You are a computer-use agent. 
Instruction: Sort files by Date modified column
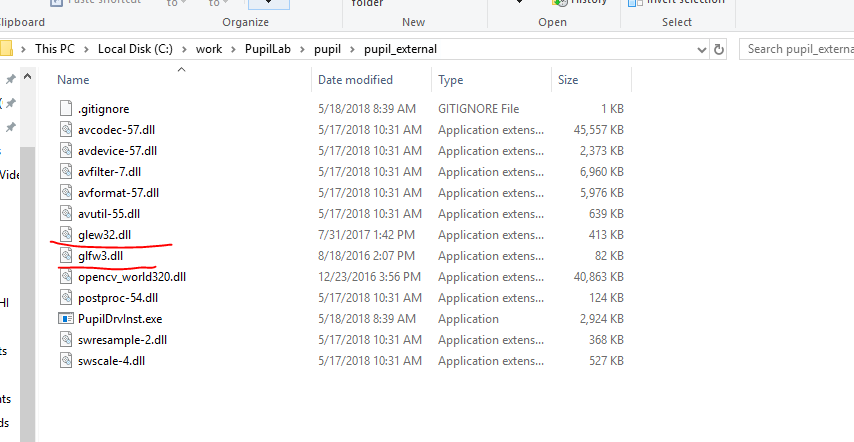tap(355, 79)
